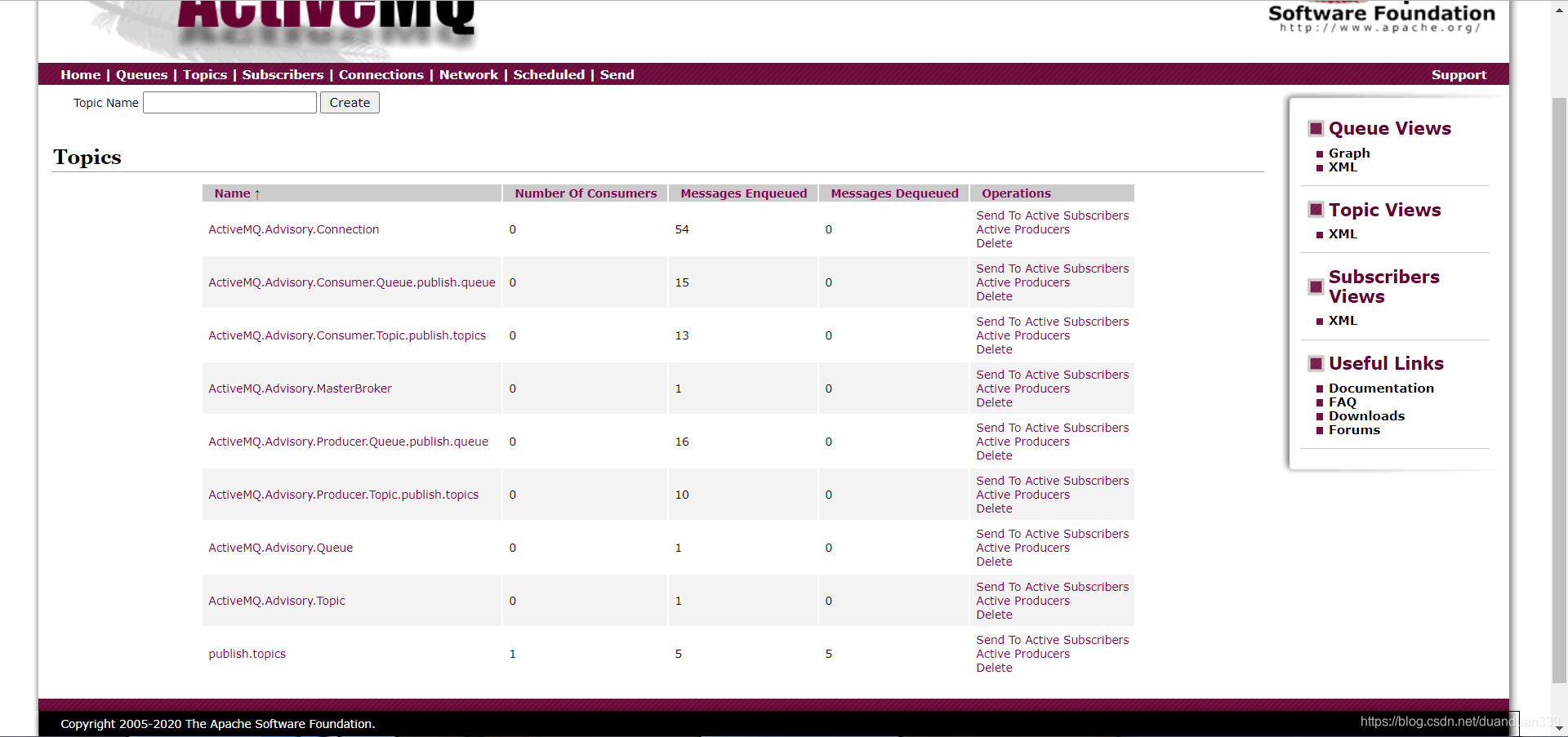Select the Topics page heading
This screenshot has height=737, width=1568.
tap(87, 157)
